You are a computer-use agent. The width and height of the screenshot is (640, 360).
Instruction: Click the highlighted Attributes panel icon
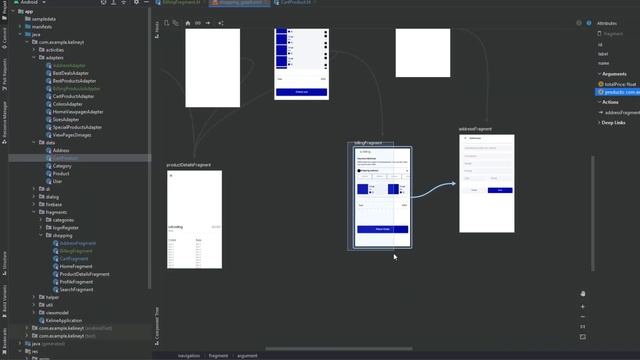pyautogui.click(x=589, y=23)
